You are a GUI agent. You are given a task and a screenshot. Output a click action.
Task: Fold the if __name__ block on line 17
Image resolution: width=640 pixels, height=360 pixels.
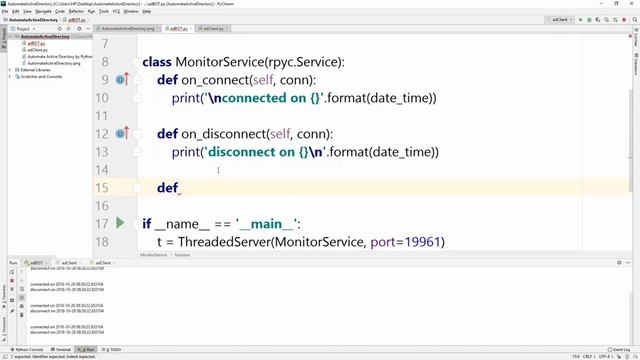click(137, 224)
